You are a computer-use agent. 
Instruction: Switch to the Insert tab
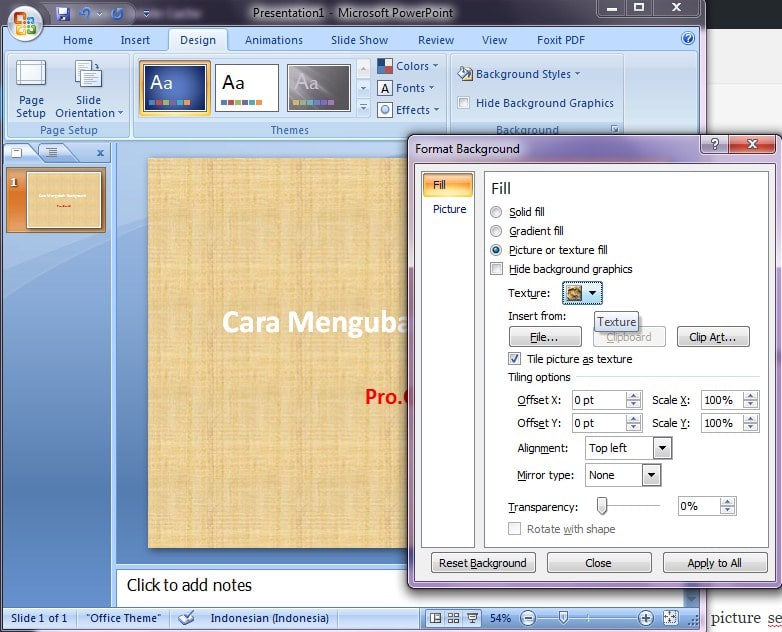coord(135,40)
